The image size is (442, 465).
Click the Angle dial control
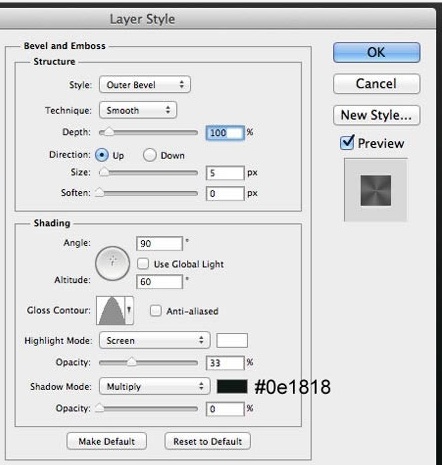(x=112, y=263)
